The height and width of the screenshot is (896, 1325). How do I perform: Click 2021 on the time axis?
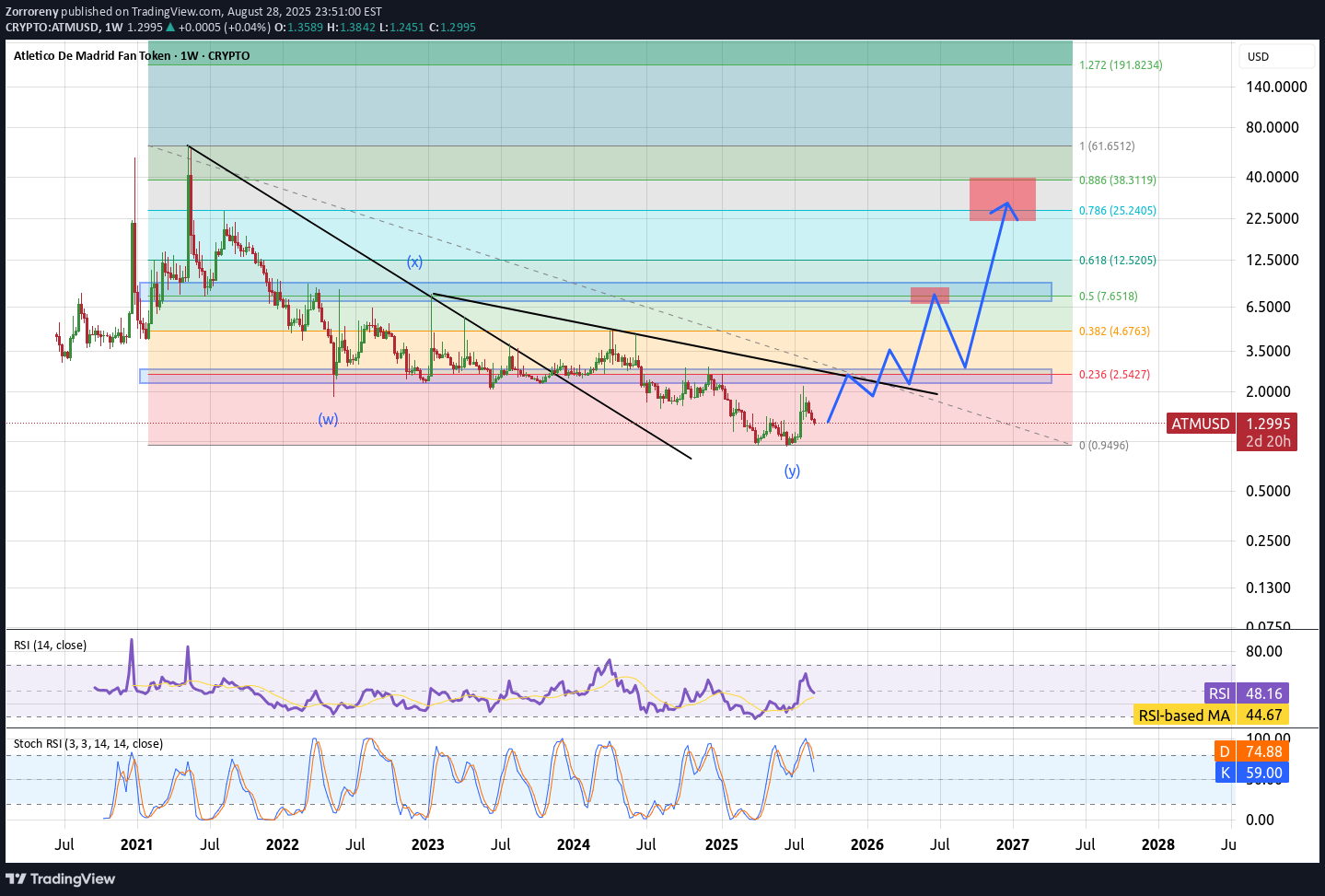[136, 844]
